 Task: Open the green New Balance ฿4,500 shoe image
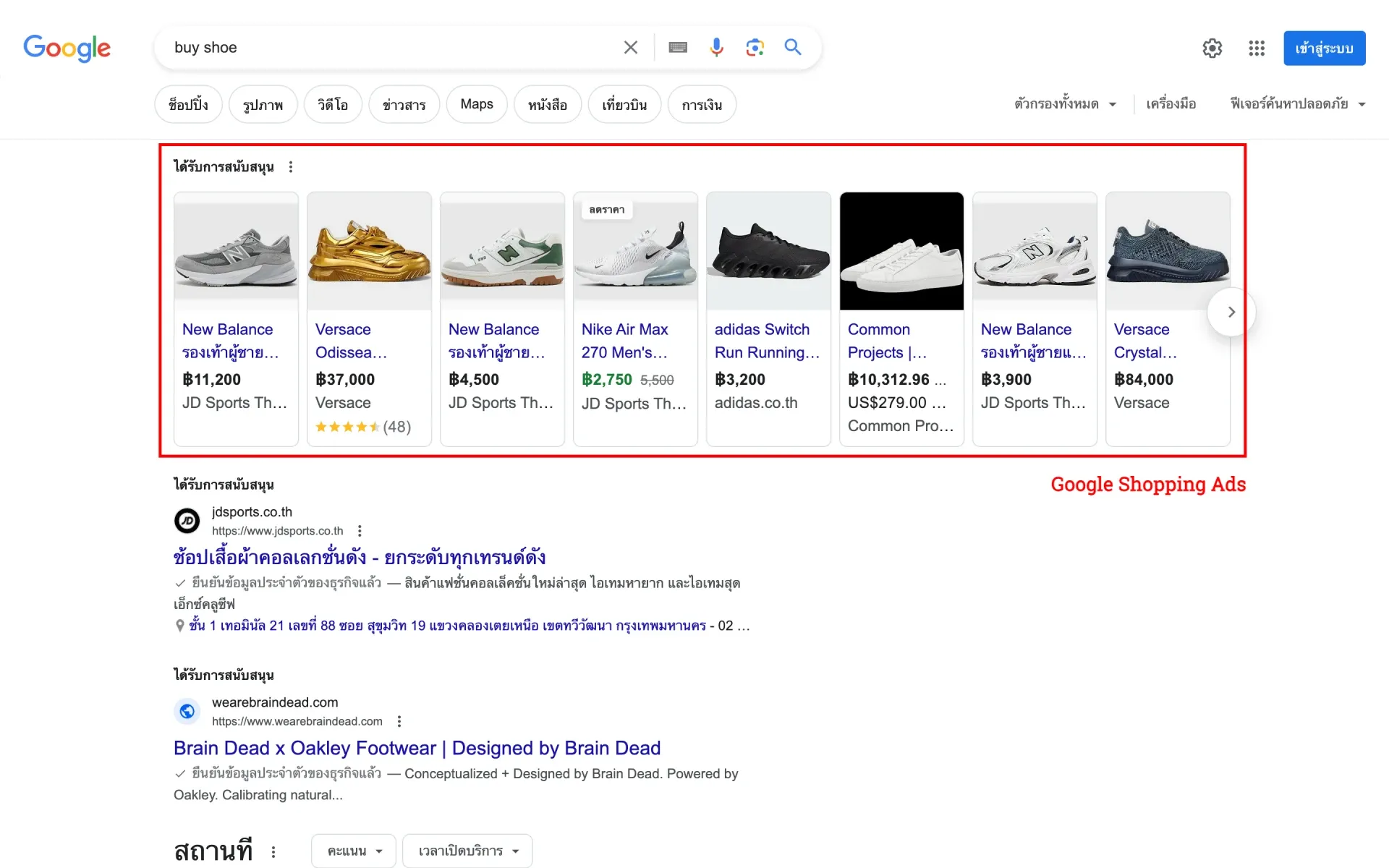[502, 251]
